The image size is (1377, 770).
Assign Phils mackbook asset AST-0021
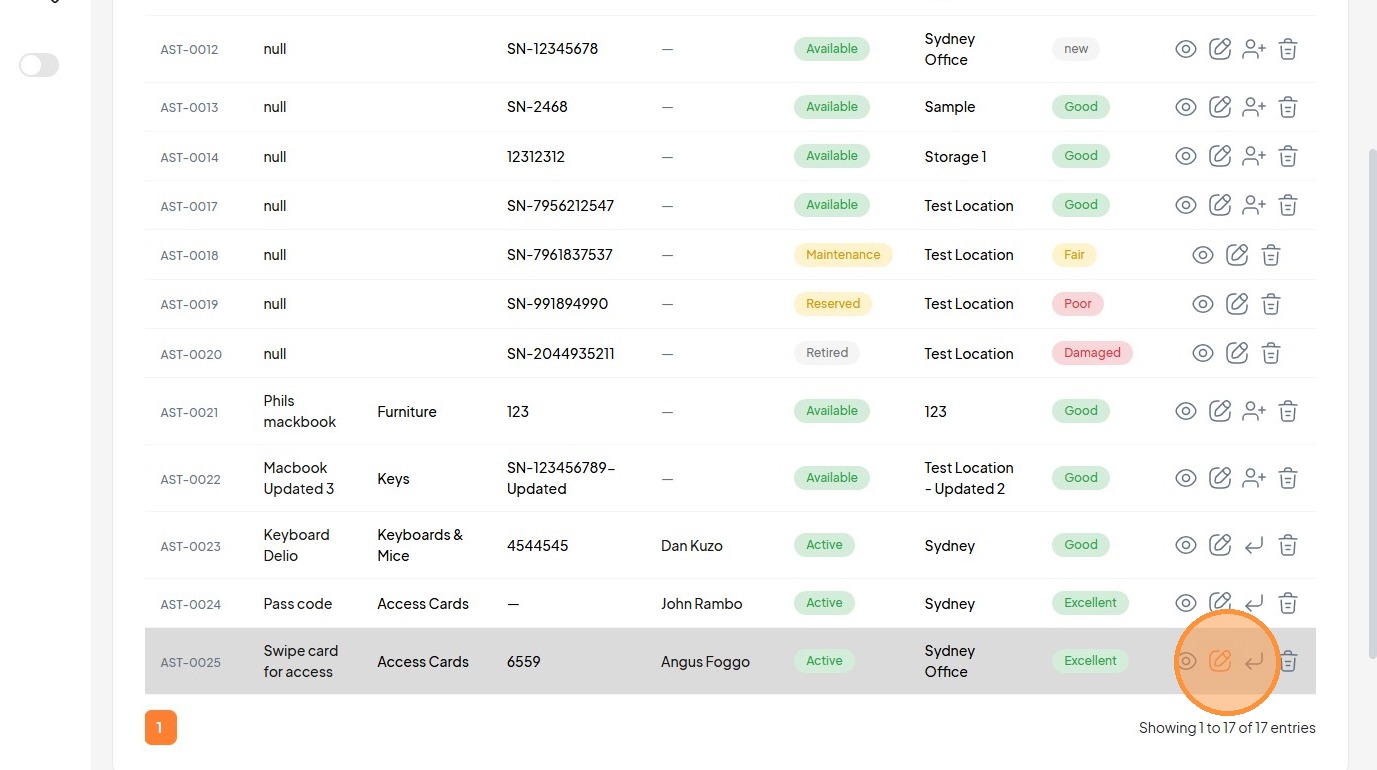(x=1254, y=411)
